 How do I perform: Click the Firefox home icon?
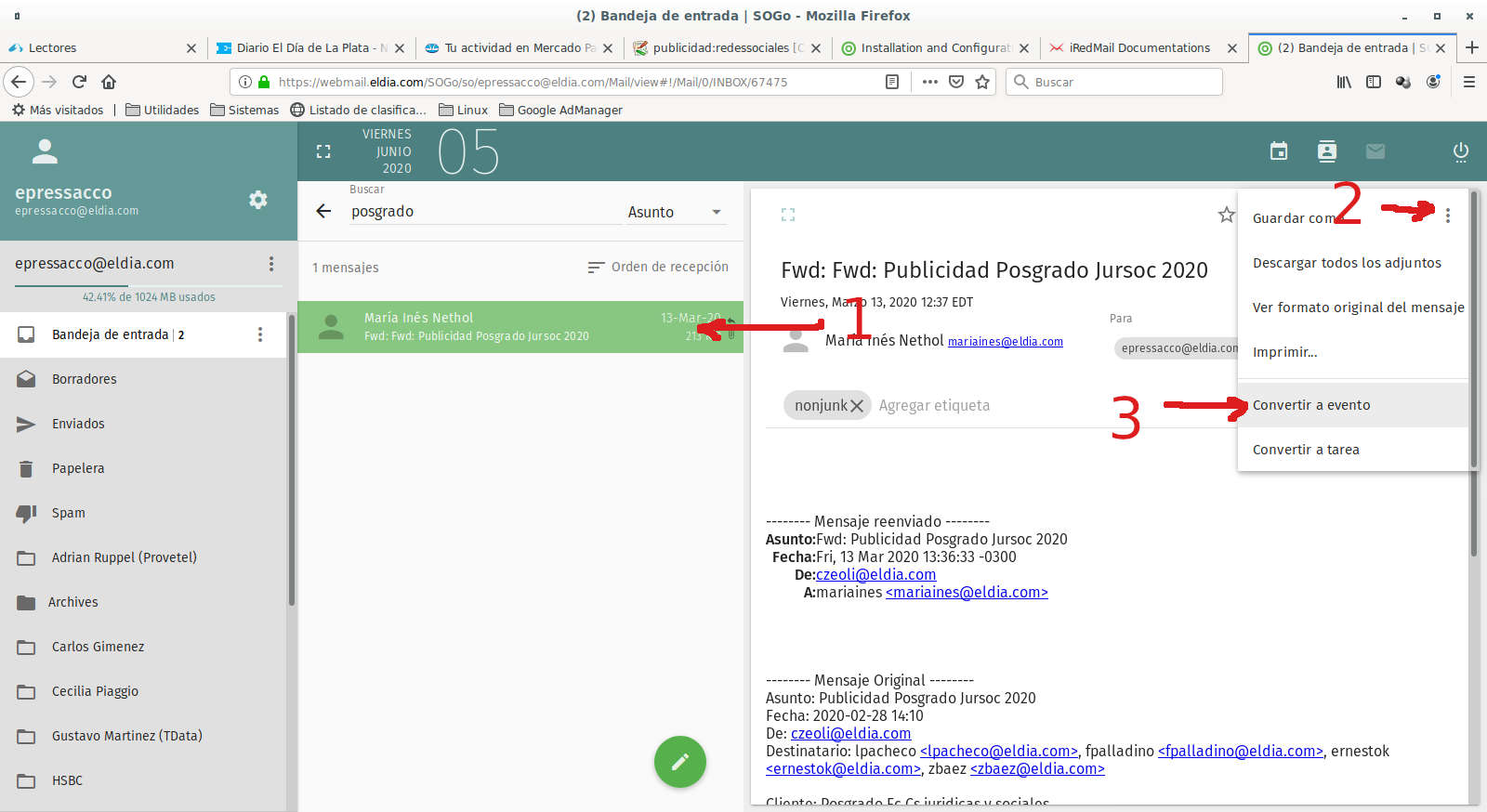(x=109, y=82)
